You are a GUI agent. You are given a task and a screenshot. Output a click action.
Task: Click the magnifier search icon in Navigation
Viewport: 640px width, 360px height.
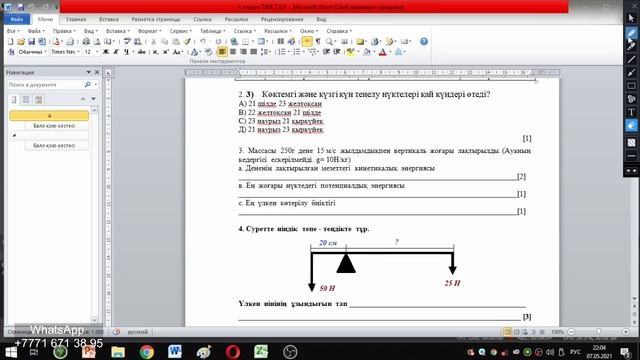[x=87, y=84]
